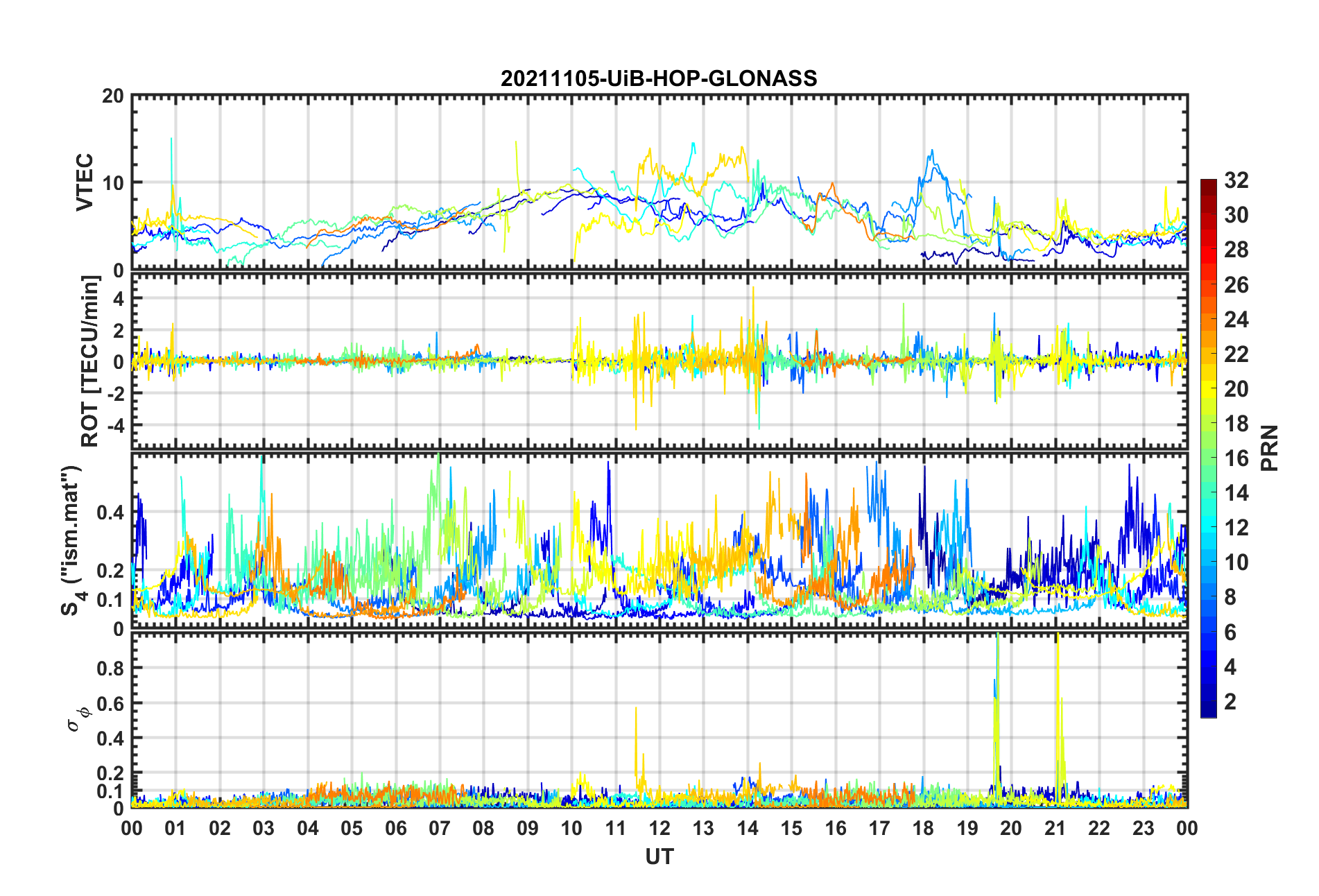Viewport: 1319px width, 896px height.
Task: Click UT axis tick label 23
Action: pos(1144,828)
